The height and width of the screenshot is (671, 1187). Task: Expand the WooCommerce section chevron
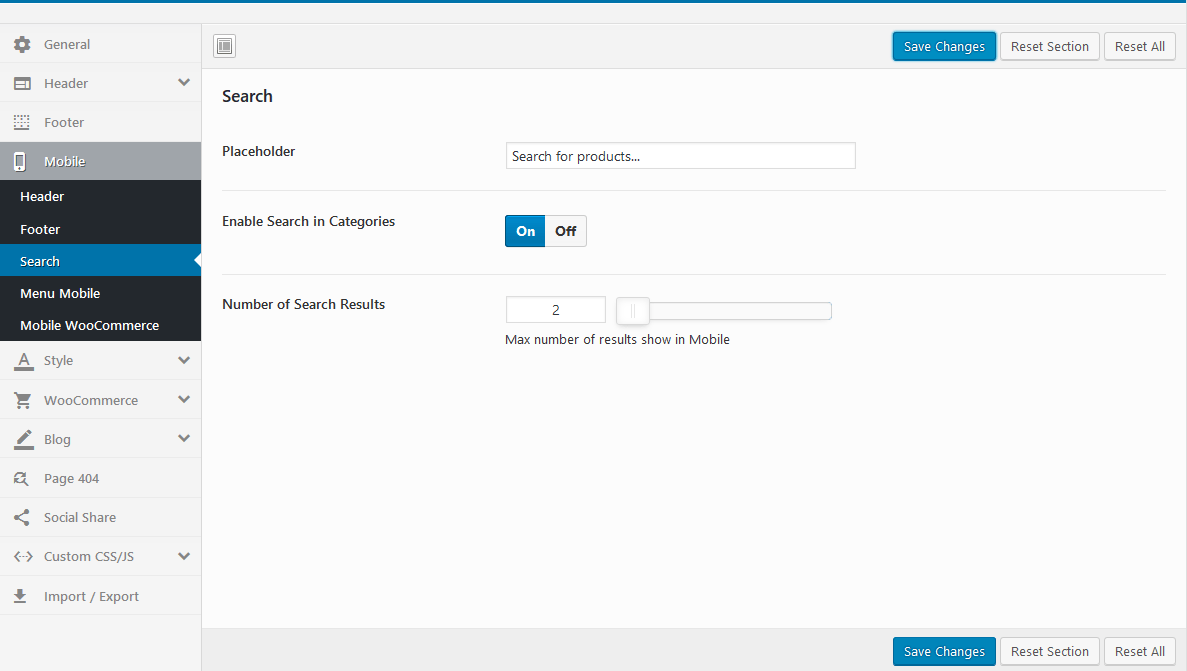coord(184,399)
